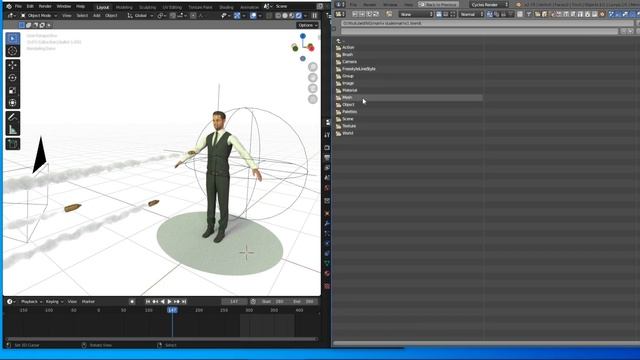Switch to wireframe viewport shading
Image resolution: width=640 pixels, height=360 pixels.
[x=278, y=16]
